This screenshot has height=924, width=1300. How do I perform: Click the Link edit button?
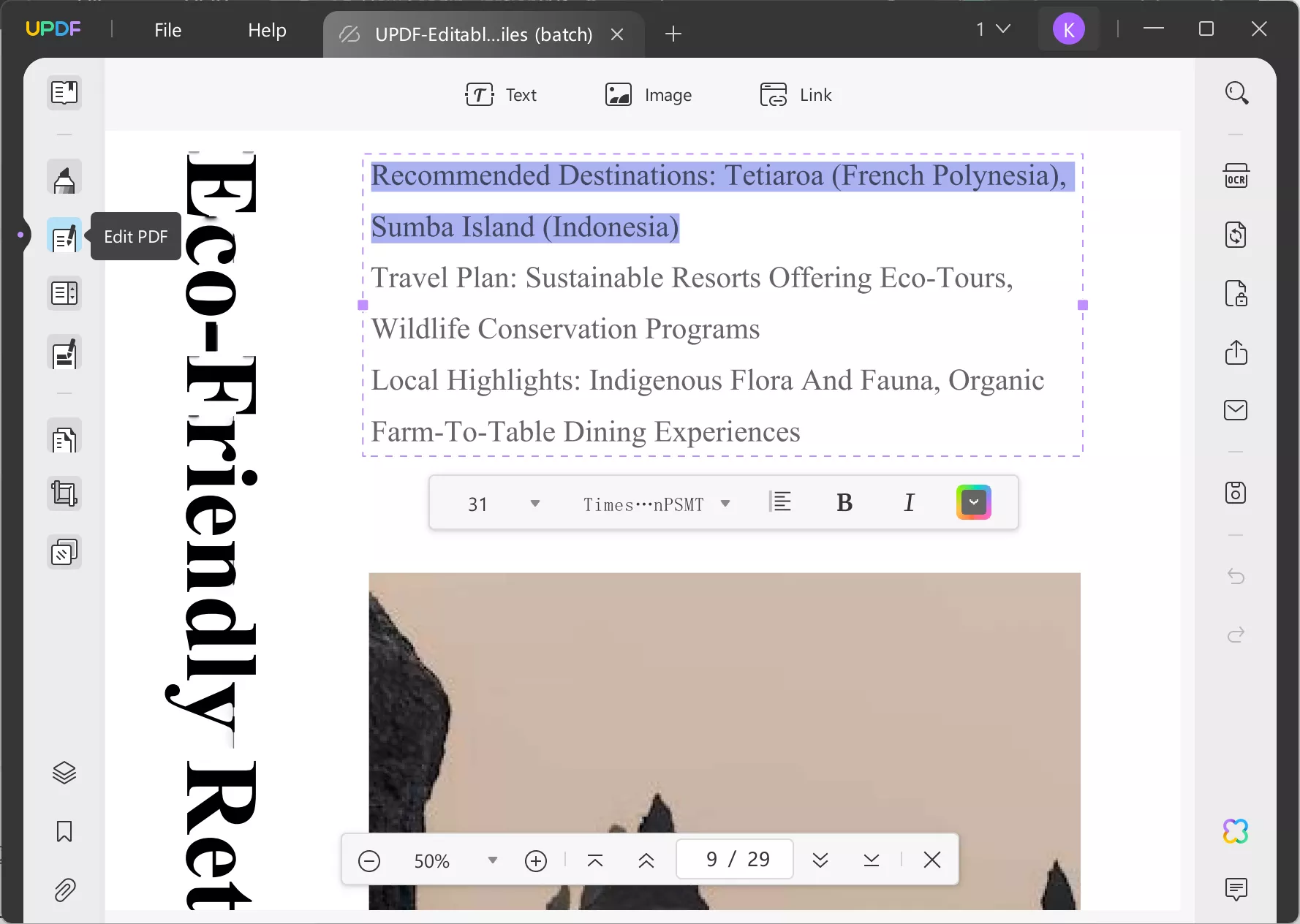click(x=796, y=95)
